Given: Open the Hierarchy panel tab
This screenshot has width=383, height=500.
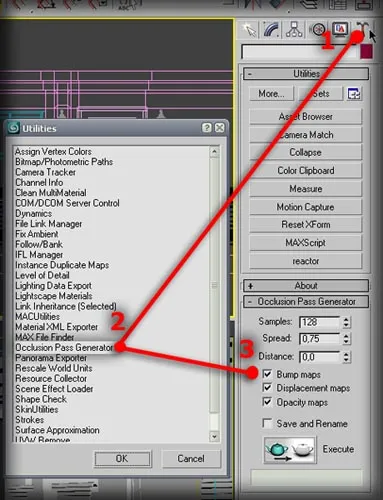Looking at the screenshot, I should pyautogui.click(x=294, y=30).
